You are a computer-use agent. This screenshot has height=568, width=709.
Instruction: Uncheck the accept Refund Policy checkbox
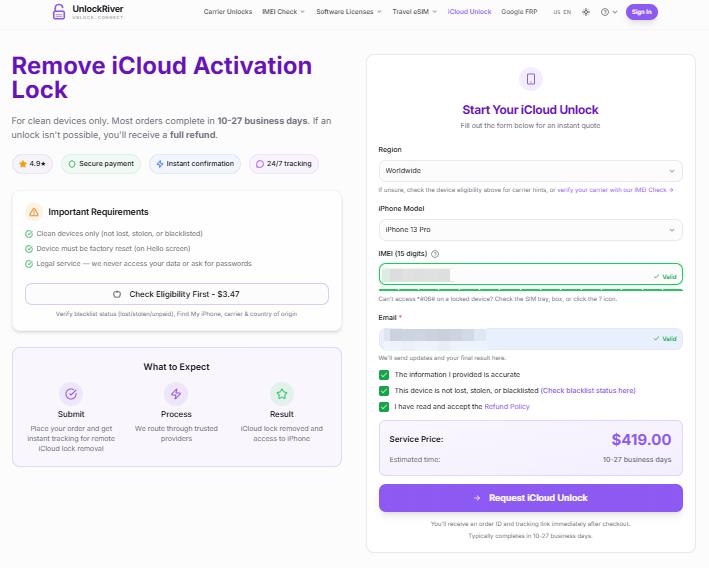[384, 407]
